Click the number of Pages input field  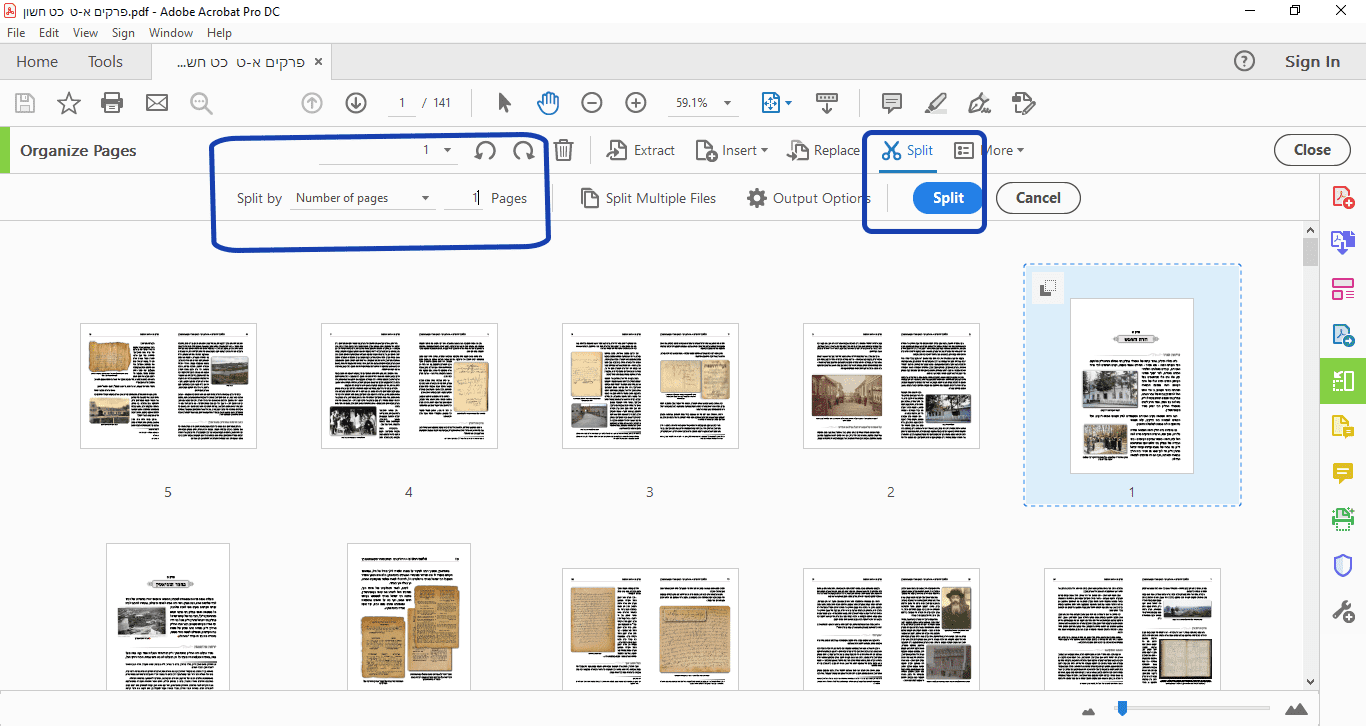pyautogui.click(x=464, y=198)
